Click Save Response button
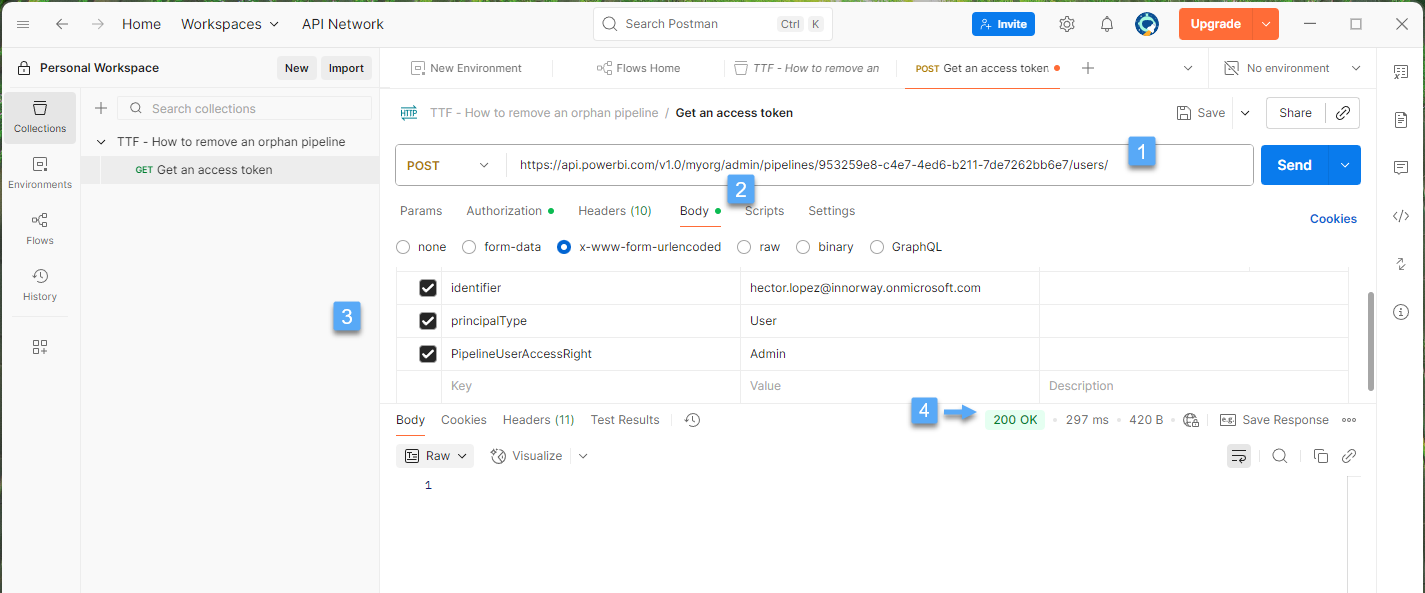Screen dimensions: 1425x593 coord(1273,420)
